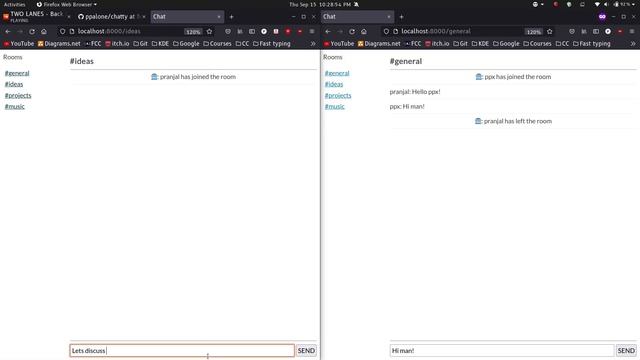Toggle sidebar icon in right window toolbar
The image size is (640, 360).
pos(596,31)
